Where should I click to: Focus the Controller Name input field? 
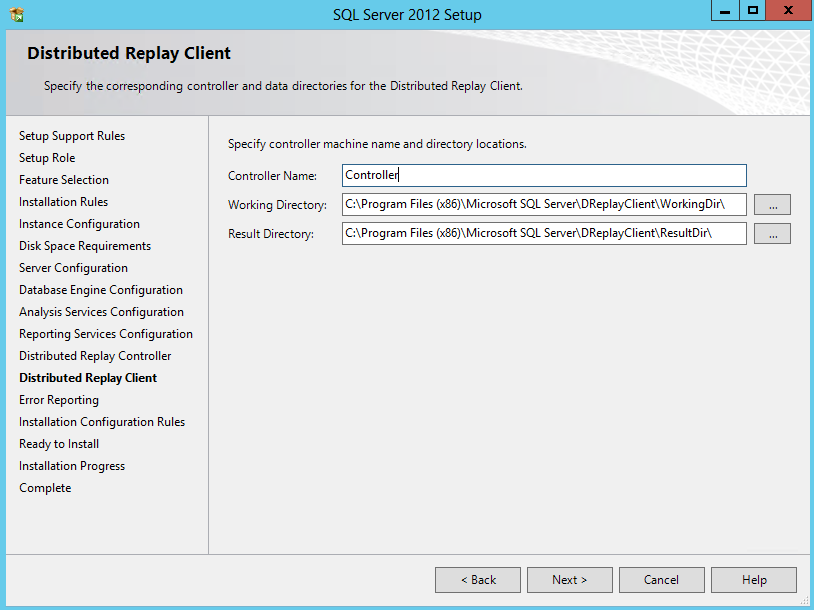(544, 175)
